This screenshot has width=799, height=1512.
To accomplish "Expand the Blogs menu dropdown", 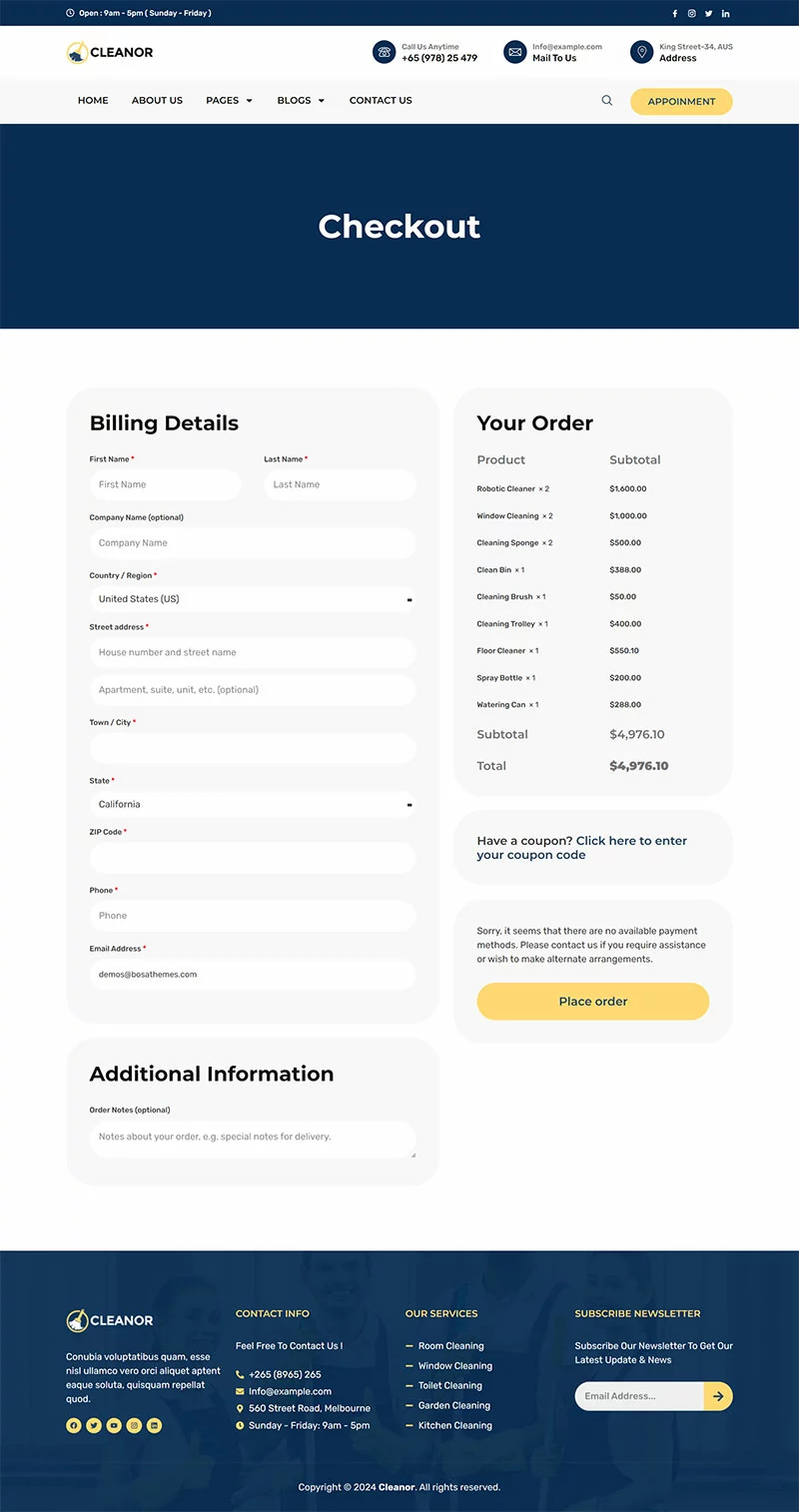I will pyautogui.click(x=301, y=101).
